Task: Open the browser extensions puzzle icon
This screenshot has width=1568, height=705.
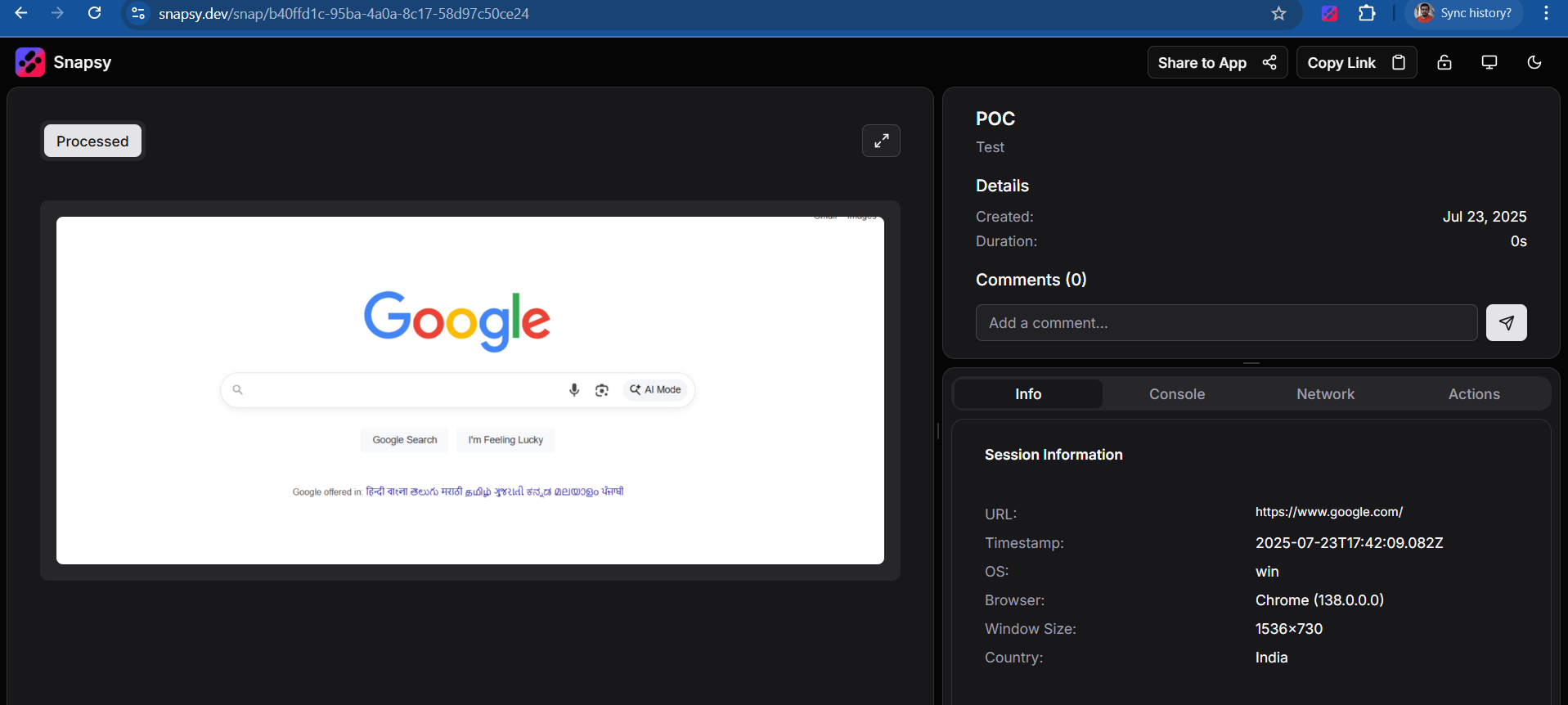Action: point(1367,14)
